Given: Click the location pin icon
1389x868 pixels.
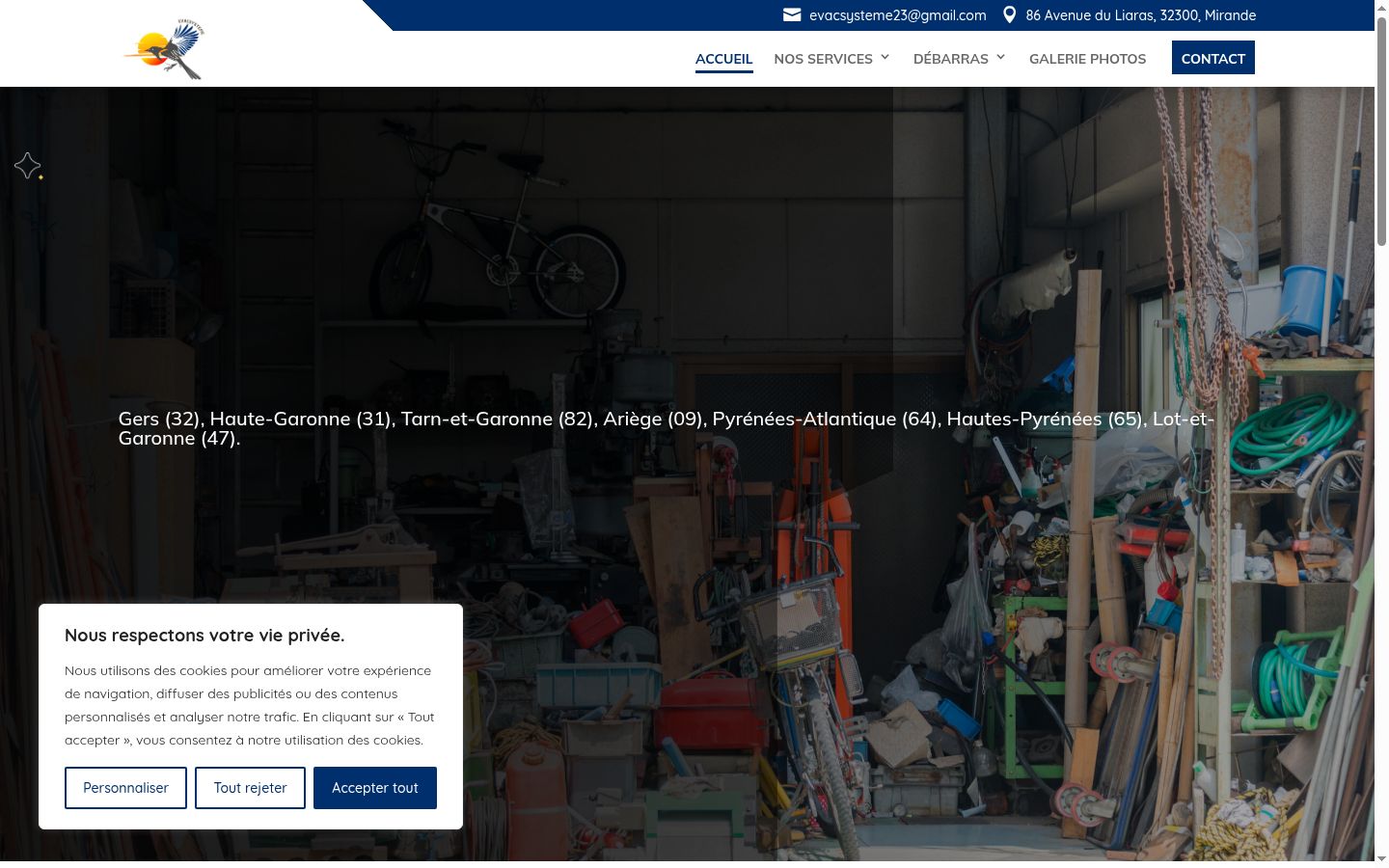Looking at the screenshot, I should pyautogui.click(x=1009, y=14).
